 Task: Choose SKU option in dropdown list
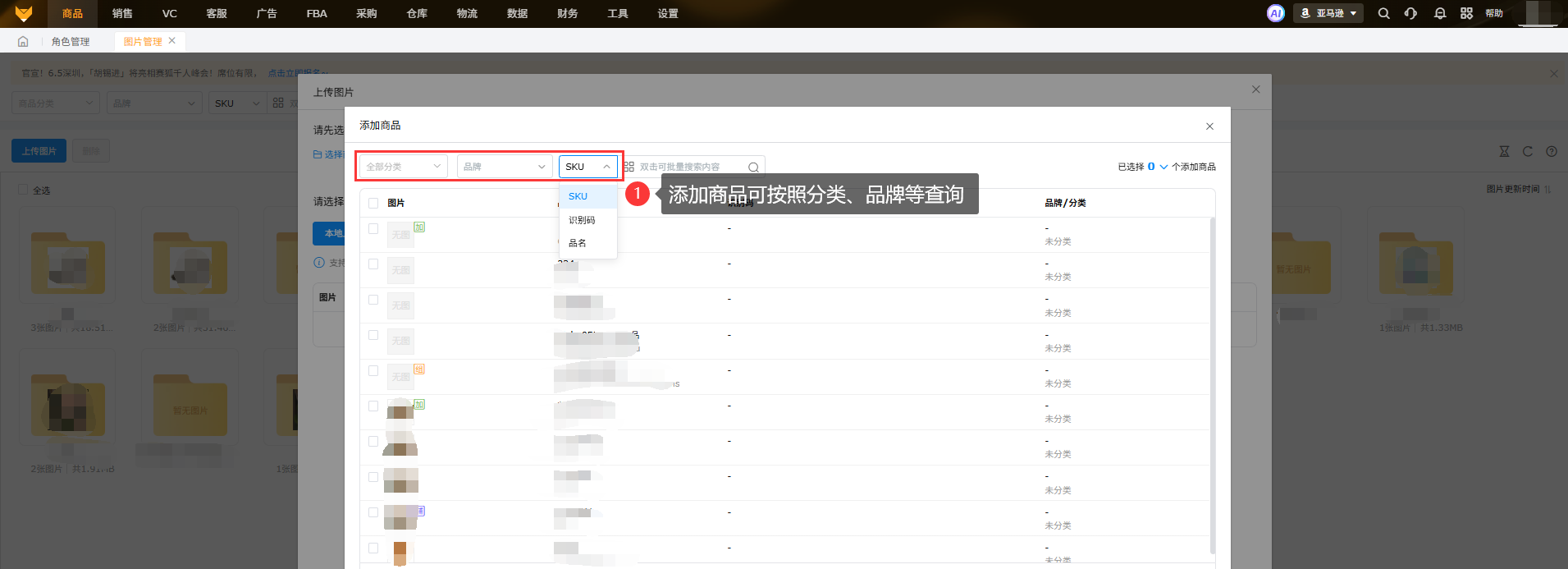point(587,196)
